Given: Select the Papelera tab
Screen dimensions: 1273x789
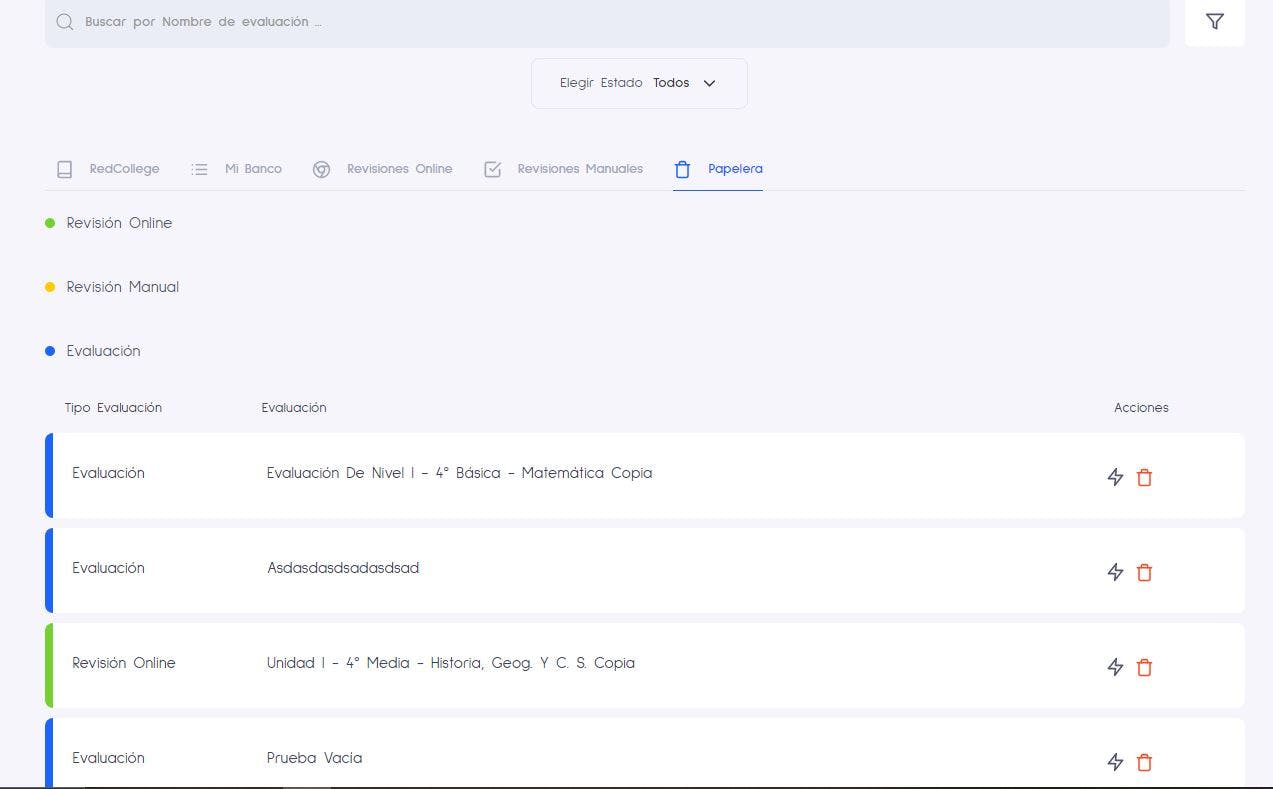Looking at the screenshot, I should point(718,169).
